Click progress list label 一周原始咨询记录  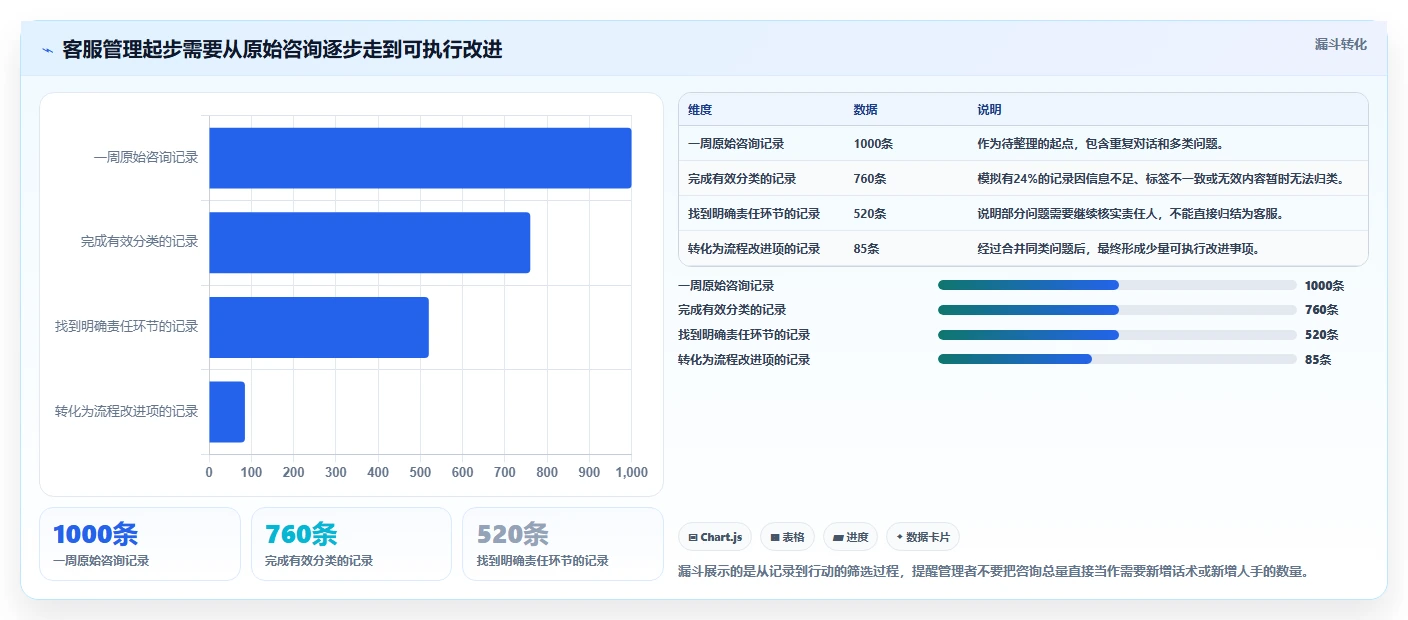click(726, 286)
